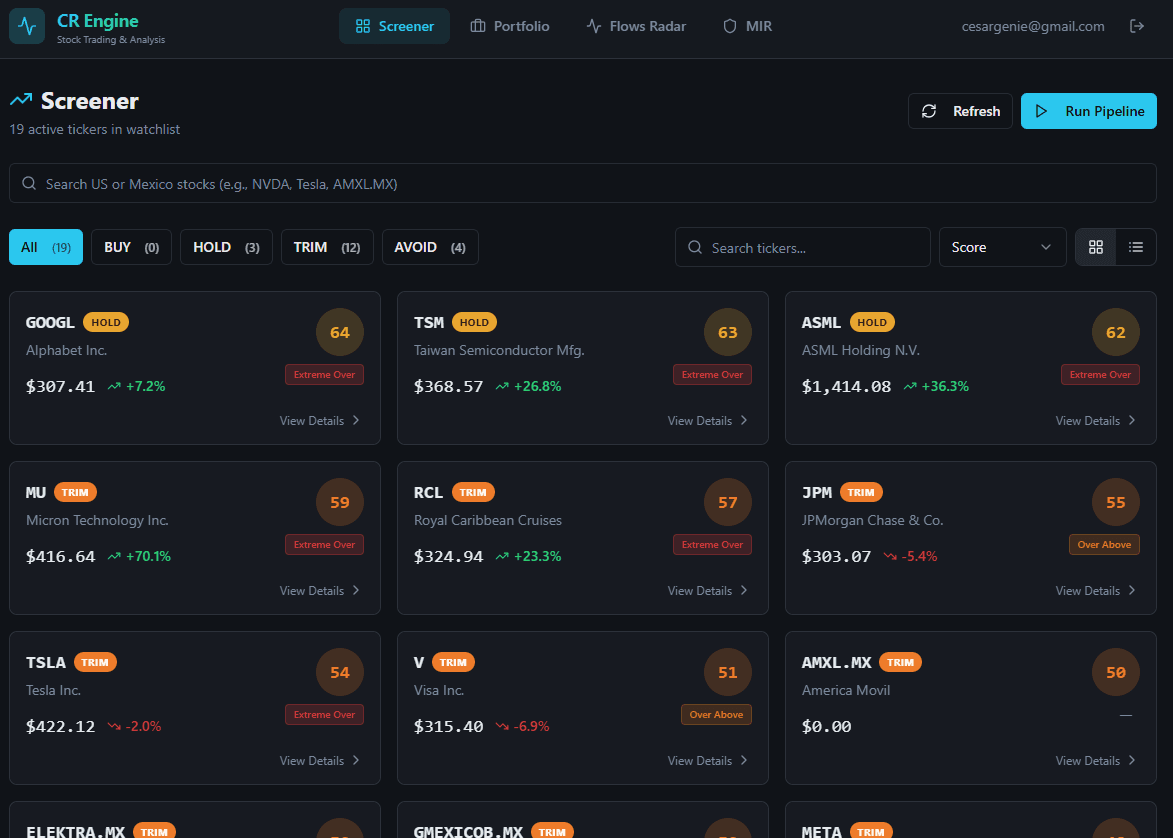Open View Details for GOOGL
The height and width of the screenshot is (838, 1173).
pos(320,420)
